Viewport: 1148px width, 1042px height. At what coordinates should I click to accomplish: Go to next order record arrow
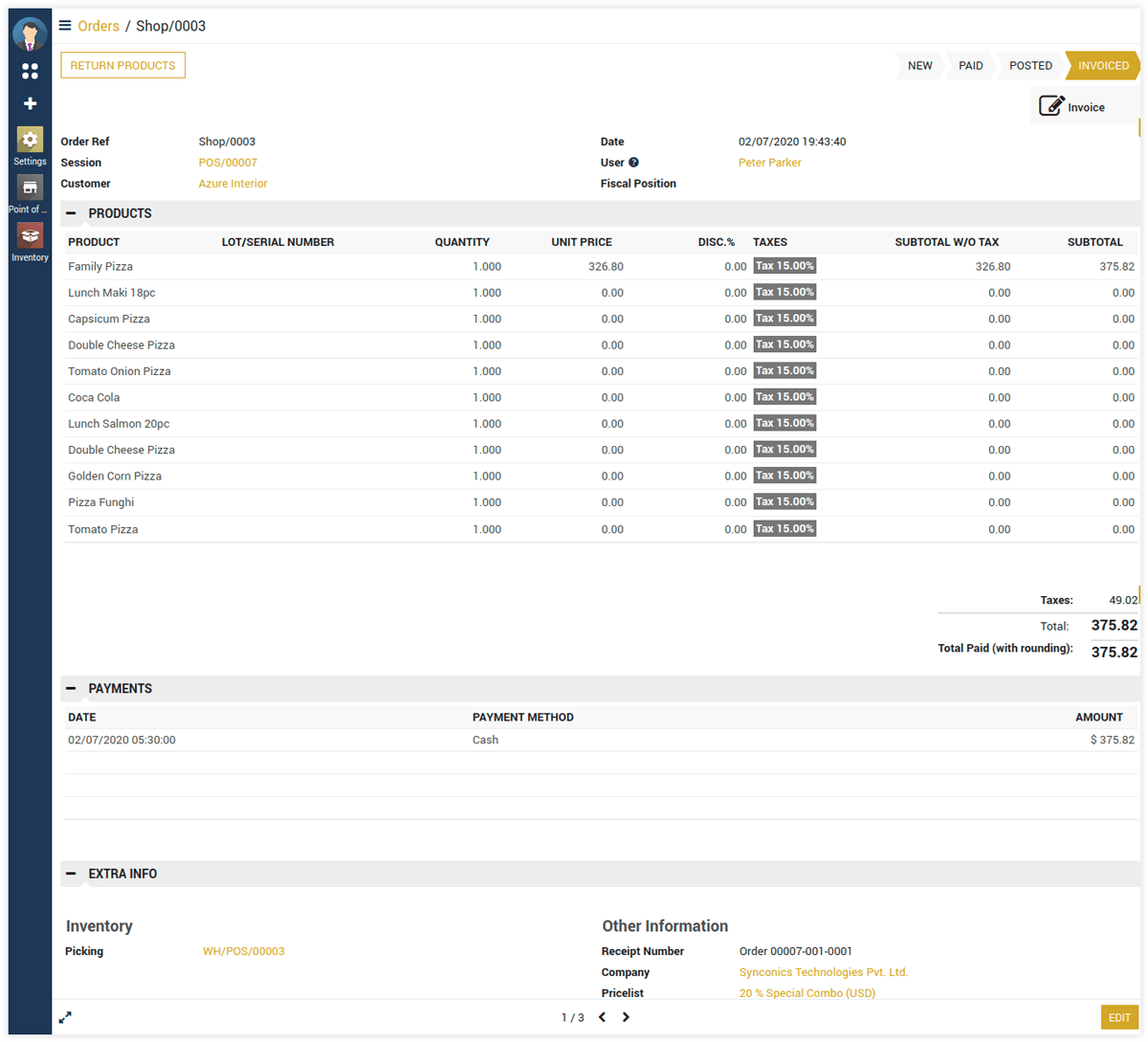click(626, 1017)
